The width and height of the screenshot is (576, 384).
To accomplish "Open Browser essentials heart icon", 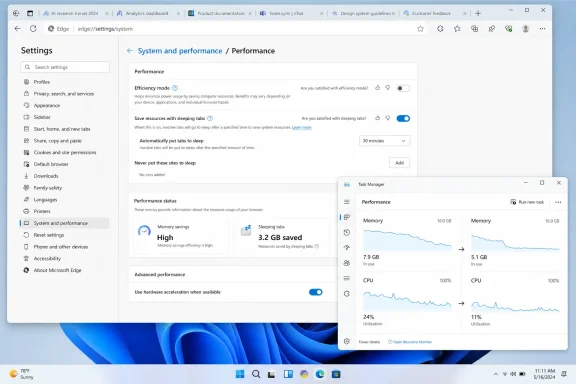I will click(x=508, y=29).
